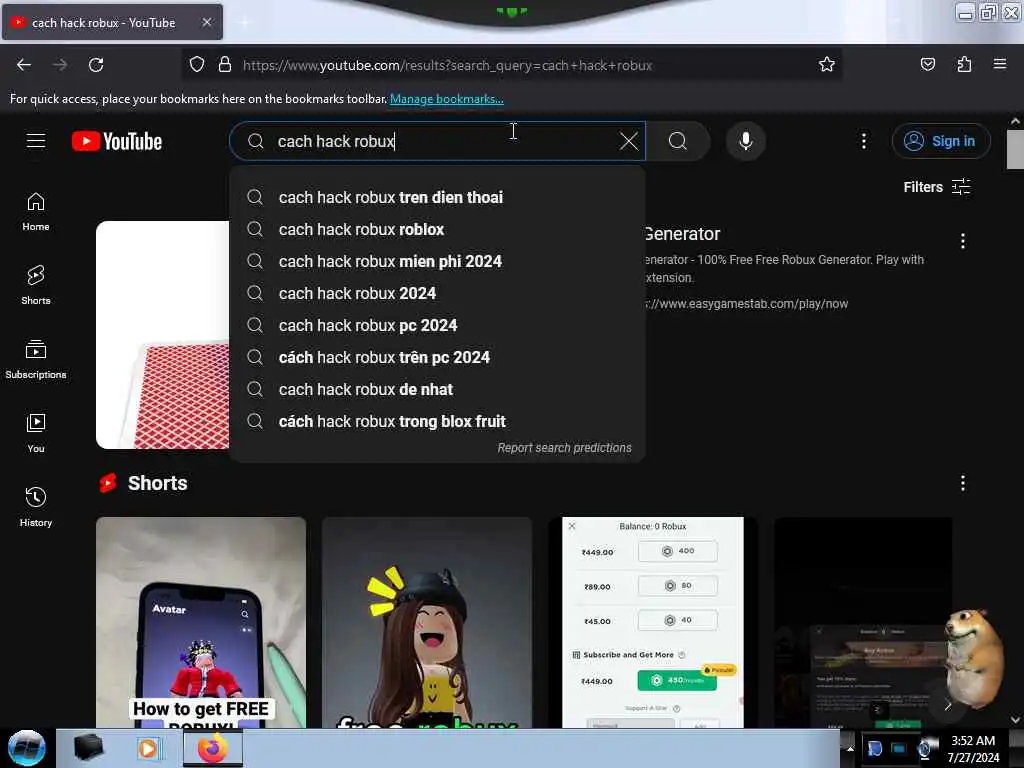Select suggestion 'cach hack robux tren dien thoai'
The height and width of the screenshot is (768, 1024).
[437, 197]
